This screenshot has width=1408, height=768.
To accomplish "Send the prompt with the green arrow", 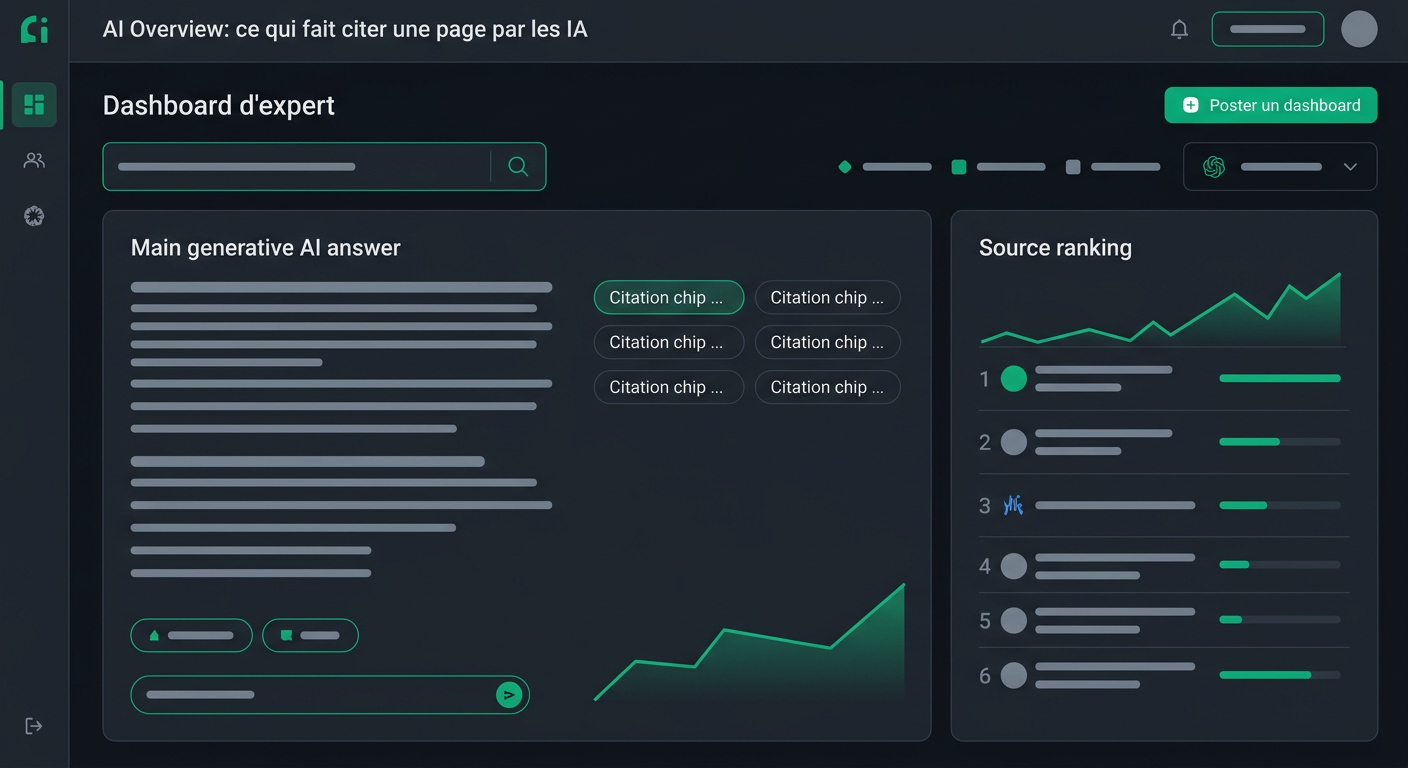I will tap(509, 695).
